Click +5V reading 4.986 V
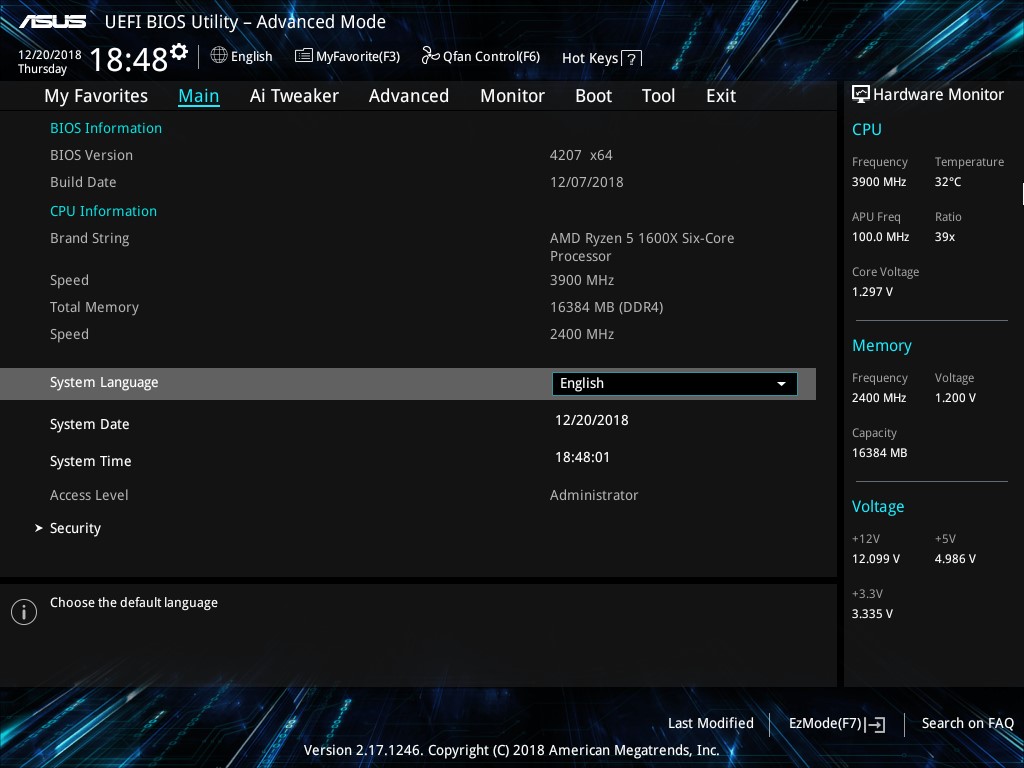Image resolution: width=1024 pixels, height=768 pixels. (955, 558)
